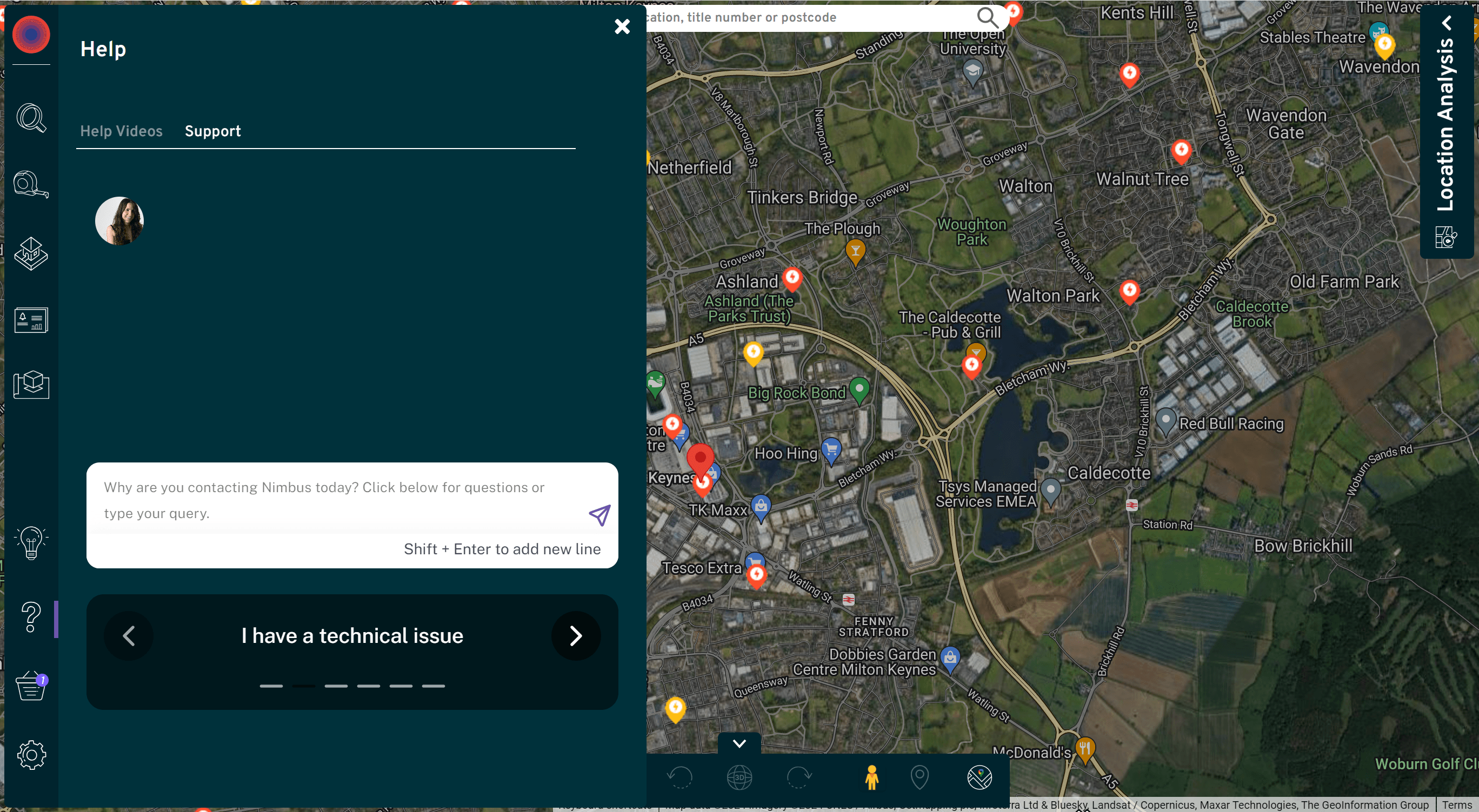Advance to next support topic with right arrow
Screen dimensions: 1479x812
coord(576,635)
